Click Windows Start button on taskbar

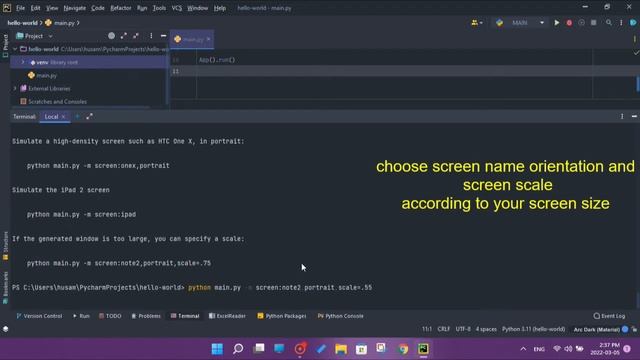tap(217, 349)
